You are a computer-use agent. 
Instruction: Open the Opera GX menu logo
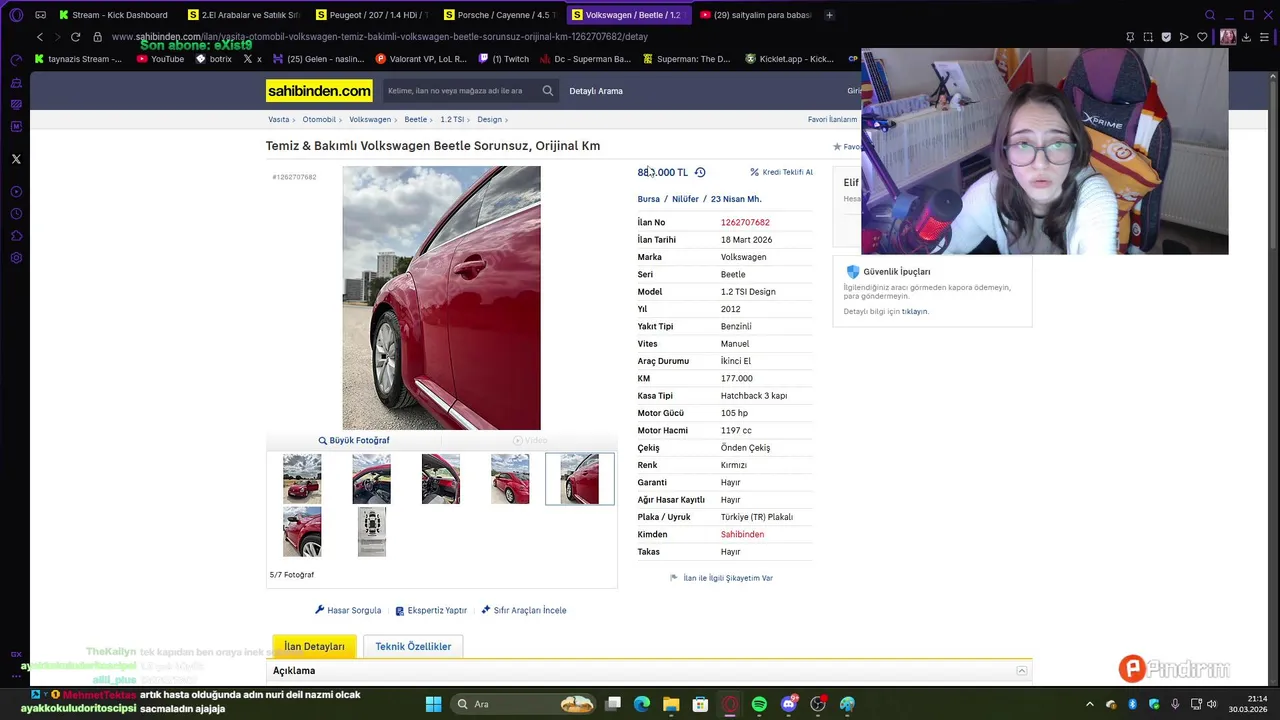(x=16, y=15)
